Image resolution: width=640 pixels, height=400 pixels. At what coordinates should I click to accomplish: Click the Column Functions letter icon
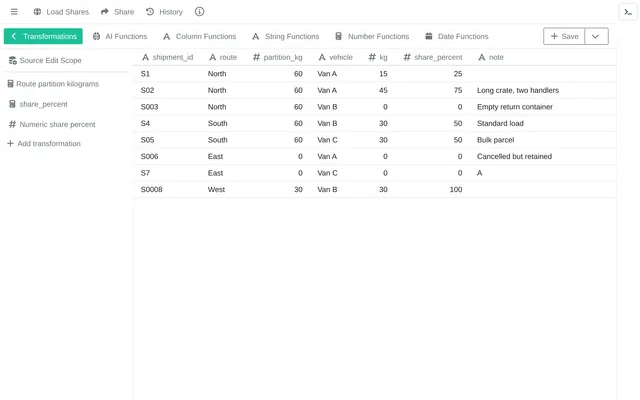coord(167,36)
